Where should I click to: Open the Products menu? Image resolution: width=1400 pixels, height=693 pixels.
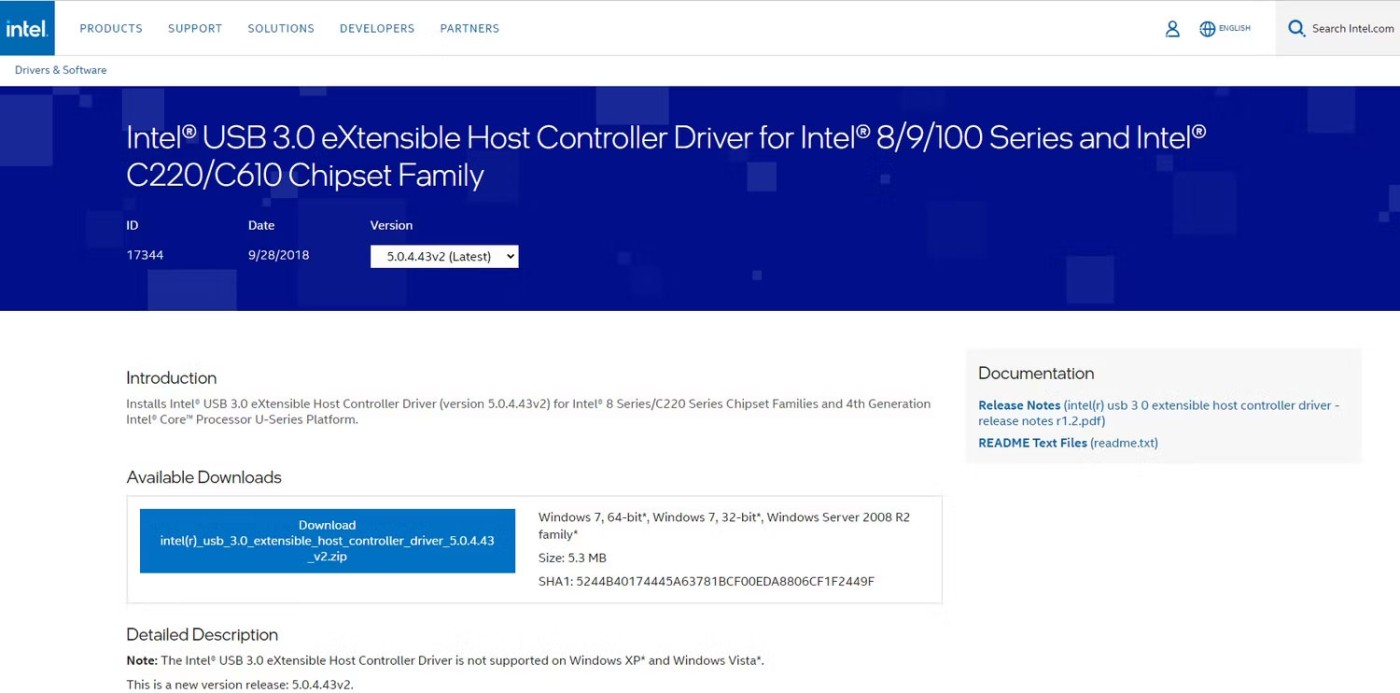click(x=111, y=29)
